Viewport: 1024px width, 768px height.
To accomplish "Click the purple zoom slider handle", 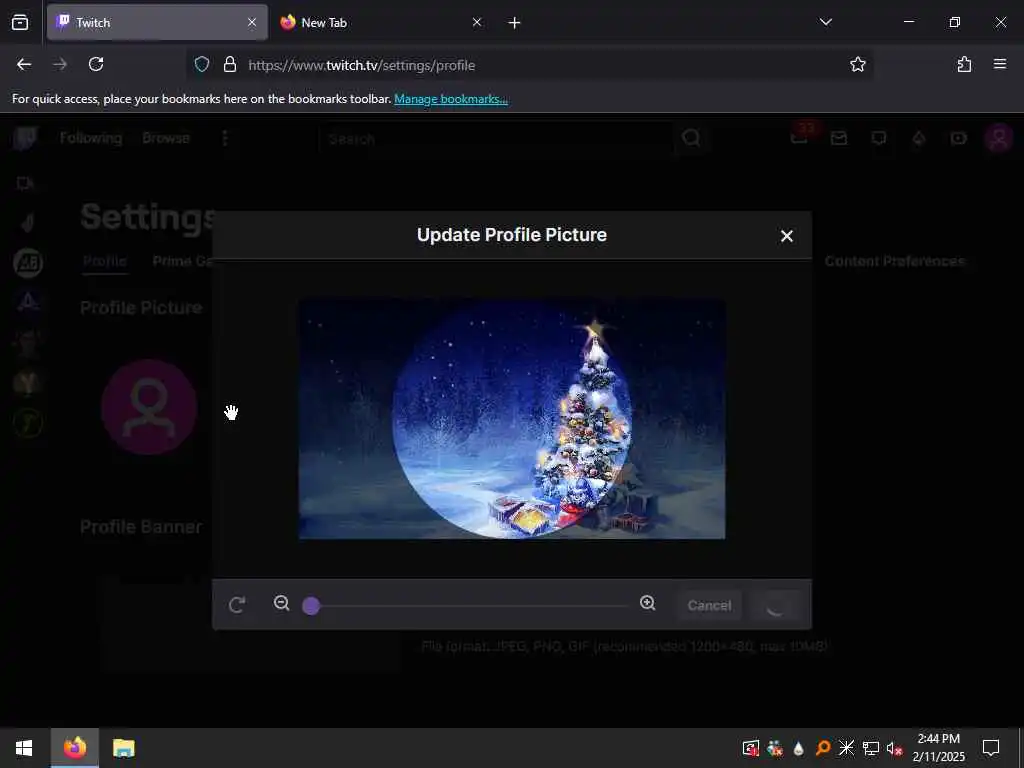I will (x=312, y=606).
